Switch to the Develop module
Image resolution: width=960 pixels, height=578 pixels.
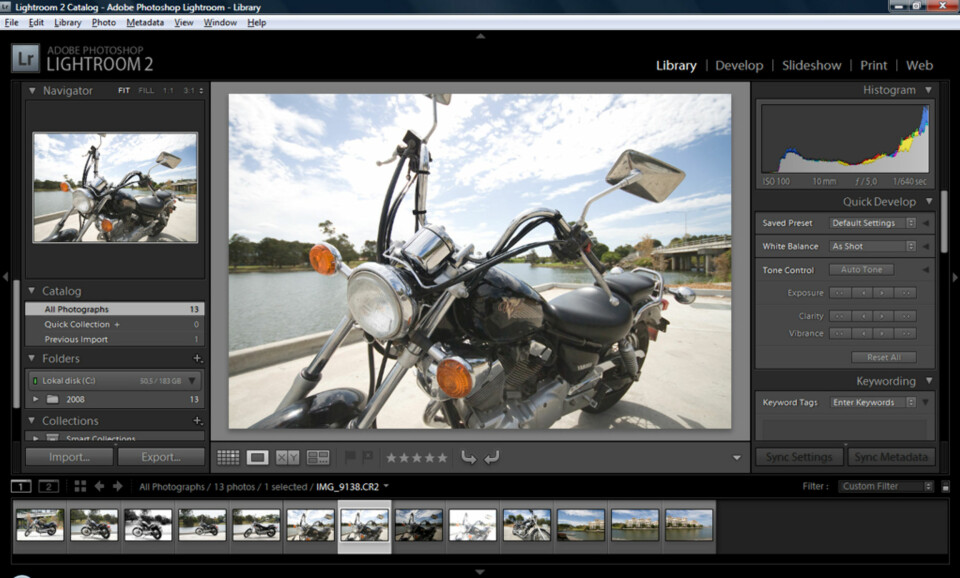[x=739, y=66]
